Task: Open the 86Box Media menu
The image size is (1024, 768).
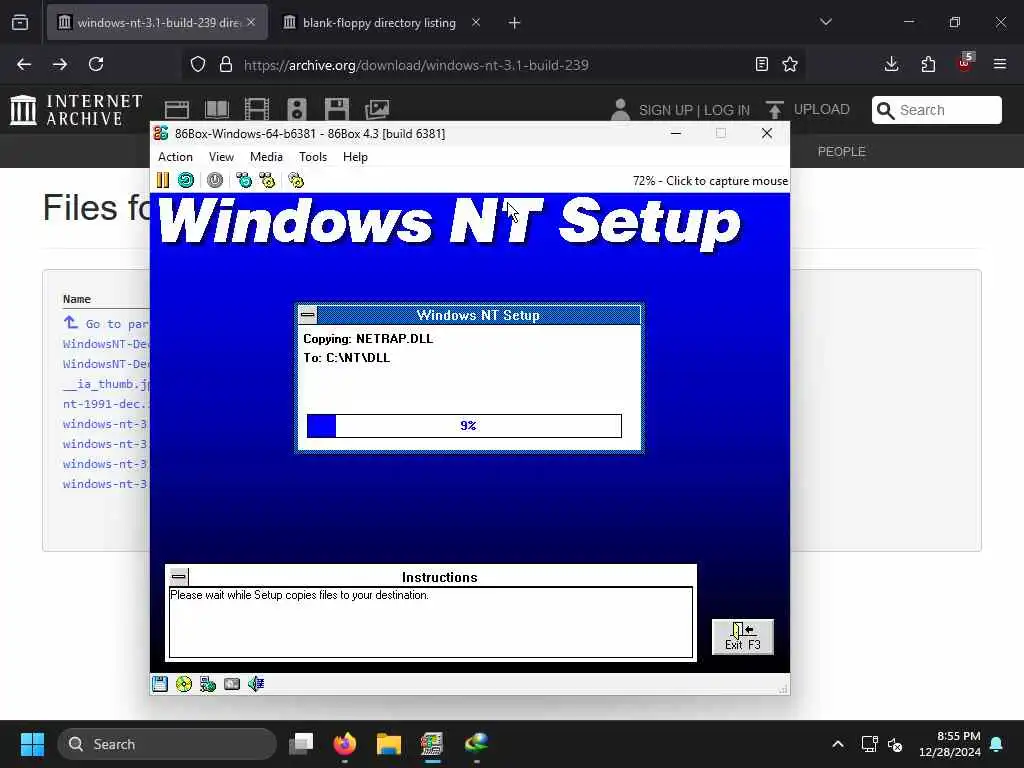Action: click(x=266, y=157)
